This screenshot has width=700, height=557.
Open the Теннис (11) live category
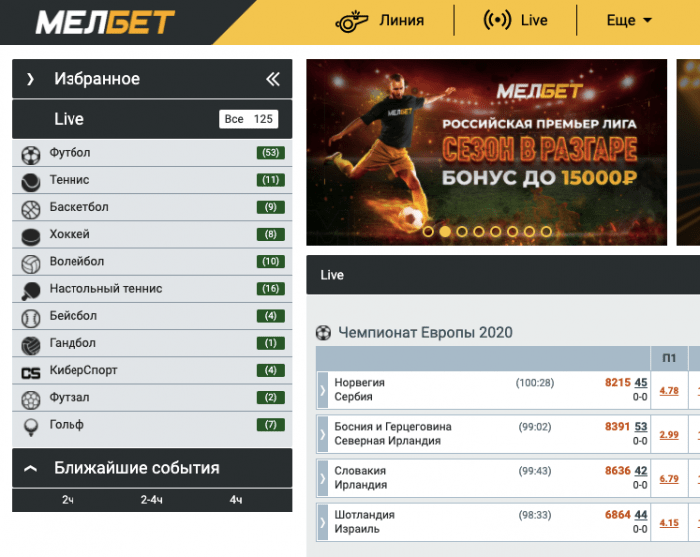152,180
